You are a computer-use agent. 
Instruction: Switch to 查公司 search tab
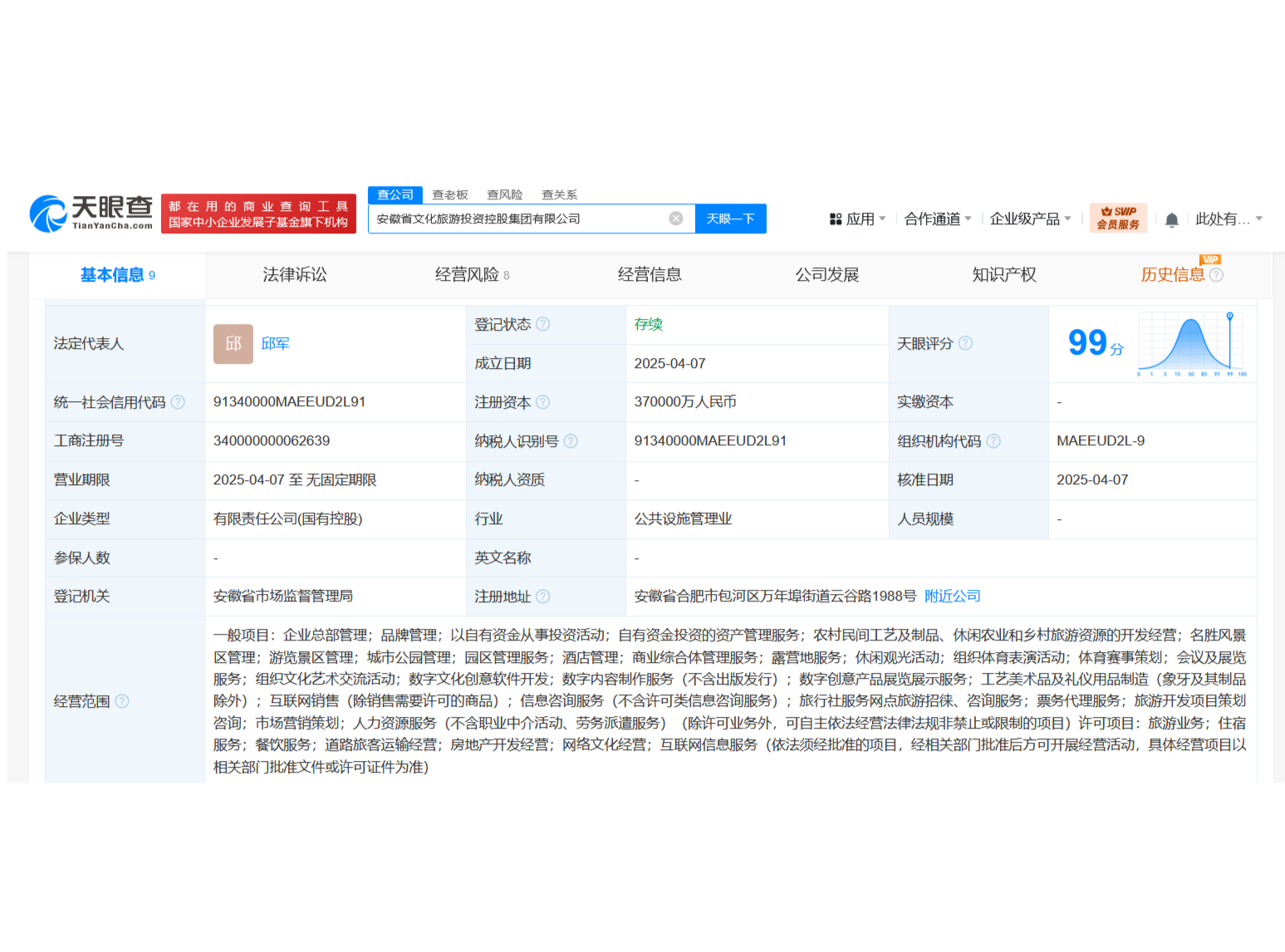(x=395, y=194)
